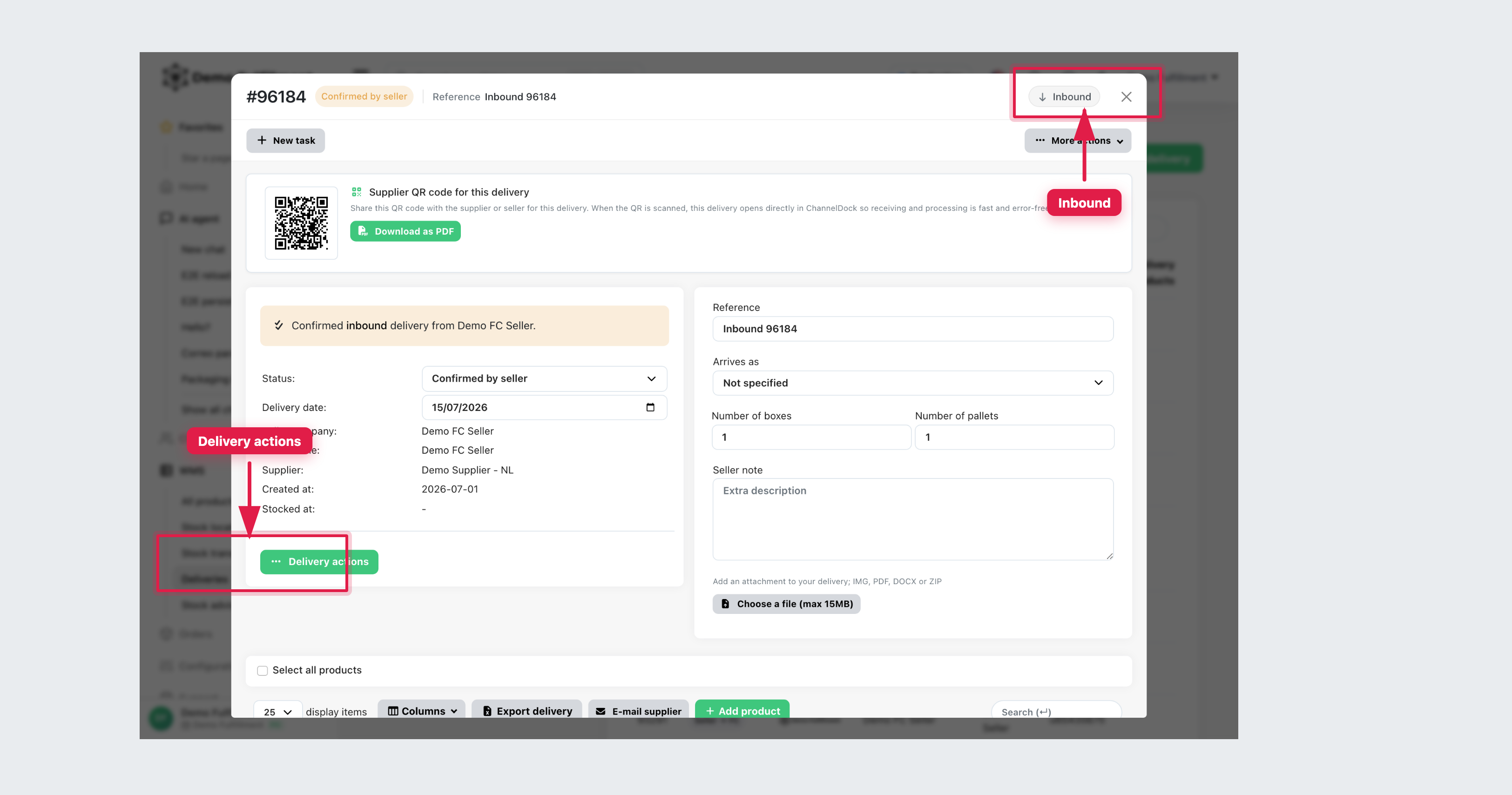Open the Status dropdown

click(544, 378)
